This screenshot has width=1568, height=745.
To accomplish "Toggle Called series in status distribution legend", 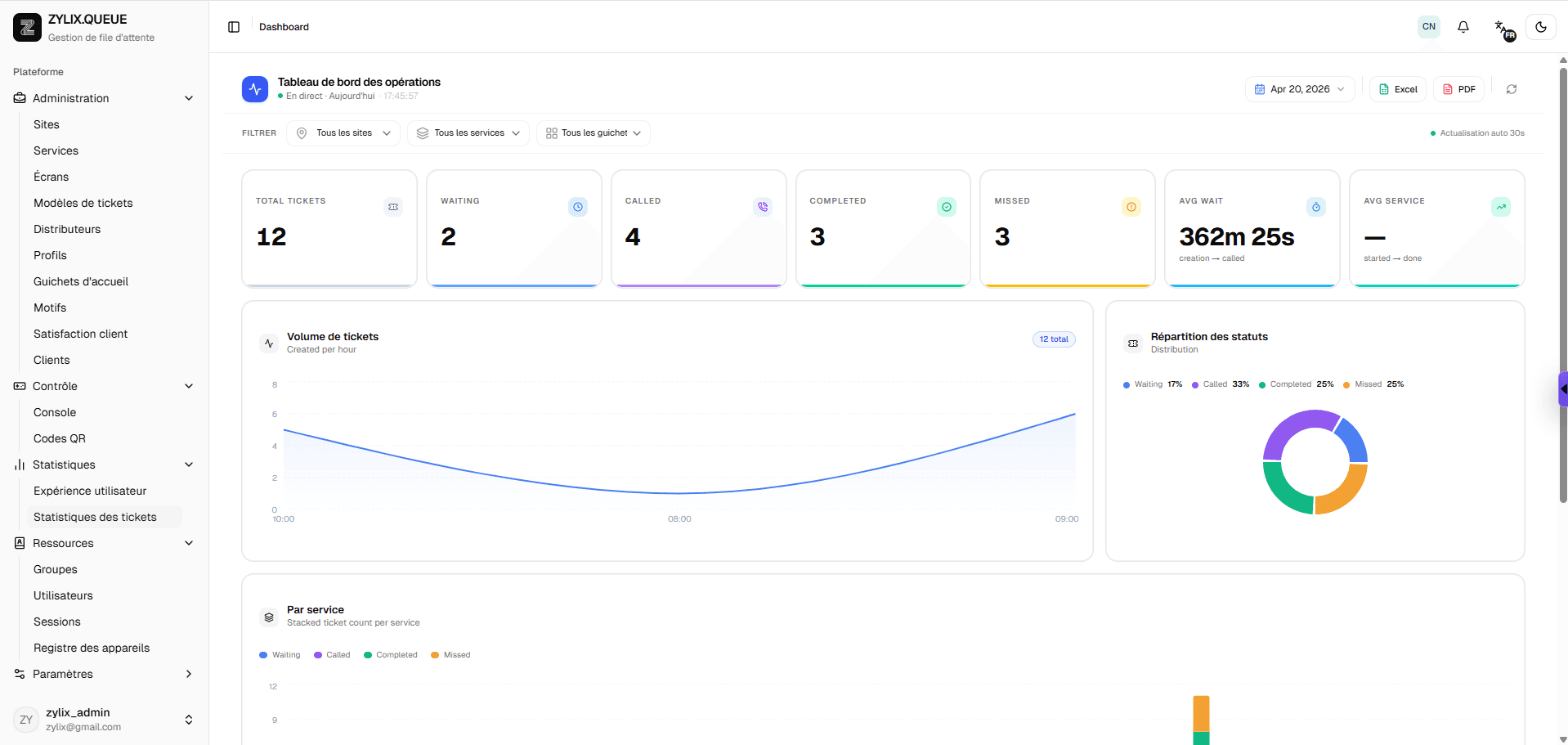I will 1221,384.
